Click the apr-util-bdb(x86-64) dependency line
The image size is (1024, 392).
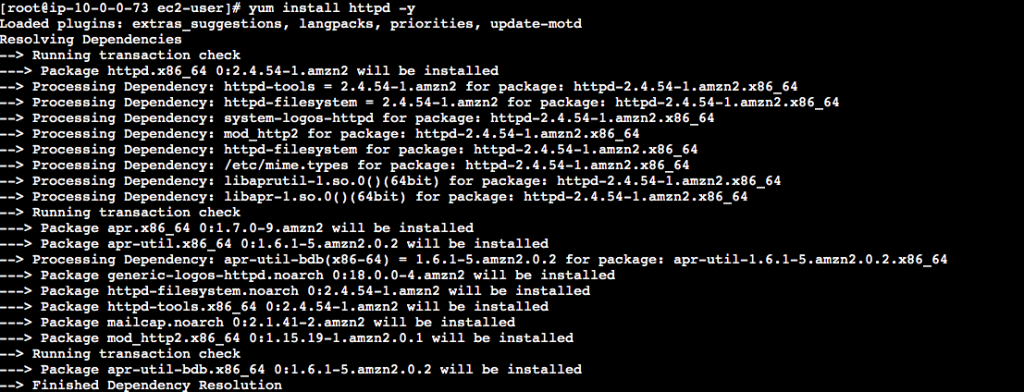coord(473,259)
